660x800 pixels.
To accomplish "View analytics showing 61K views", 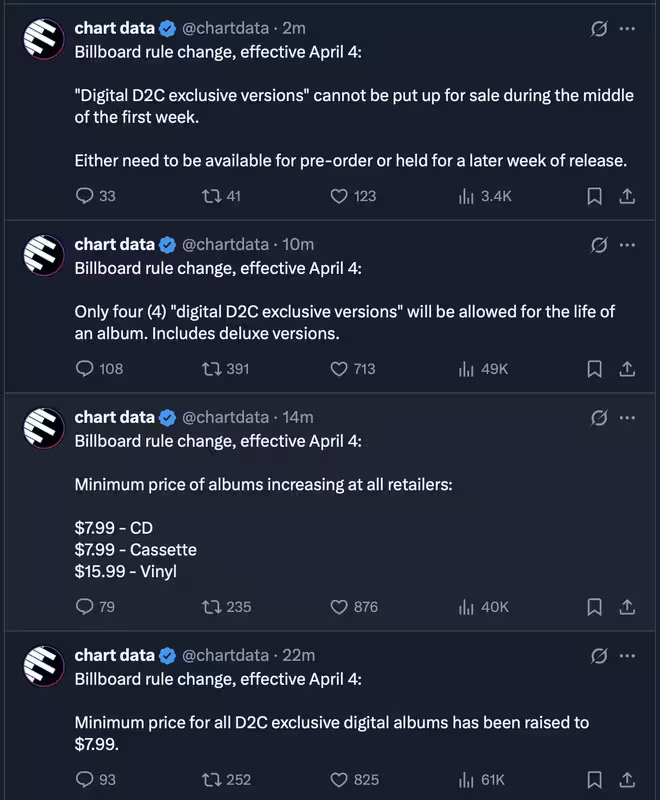I will pos(481,780).
